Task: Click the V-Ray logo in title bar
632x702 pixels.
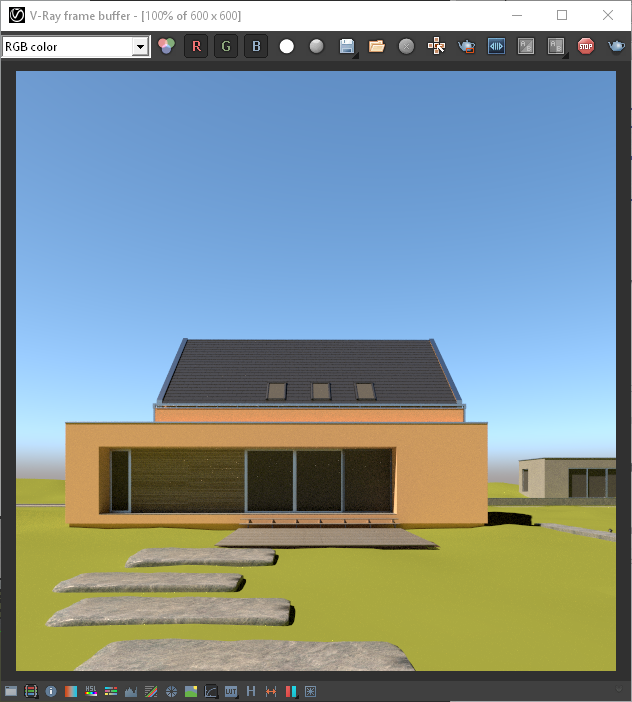Action: point(17,15)
